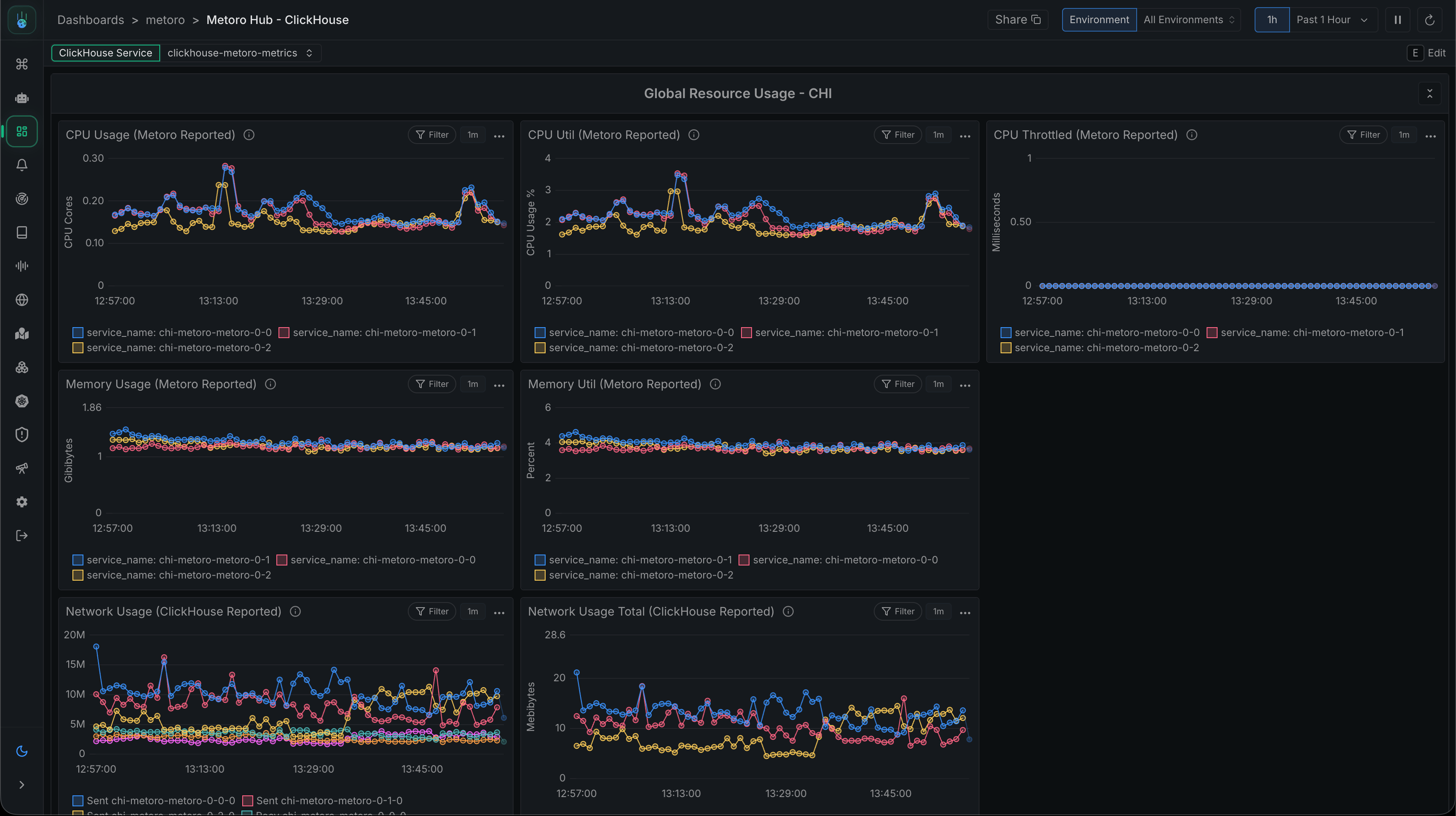Open the command shortcut sidebar icon
The height and width of the screenshot is (816, 1456).
point(22,64)
